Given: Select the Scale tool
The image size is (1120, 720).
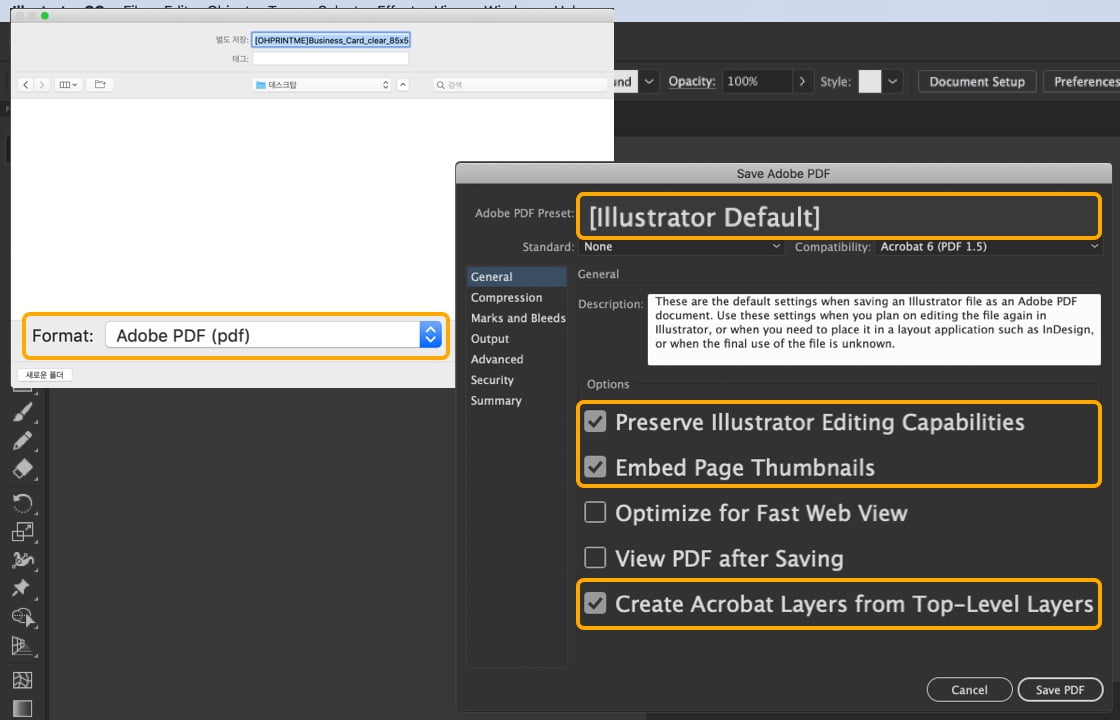Looking at the screenshot, I should coord(22,531).
